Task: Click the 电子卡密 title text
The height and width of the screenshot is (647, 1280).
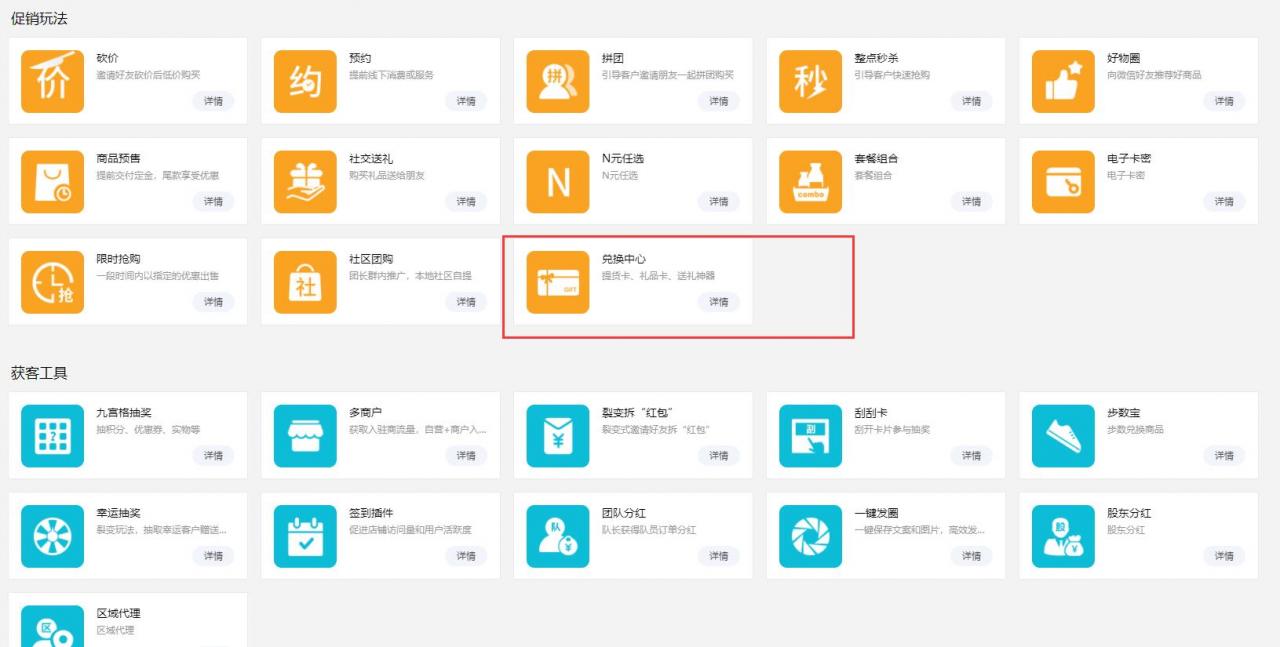Action: point(1129,159)
